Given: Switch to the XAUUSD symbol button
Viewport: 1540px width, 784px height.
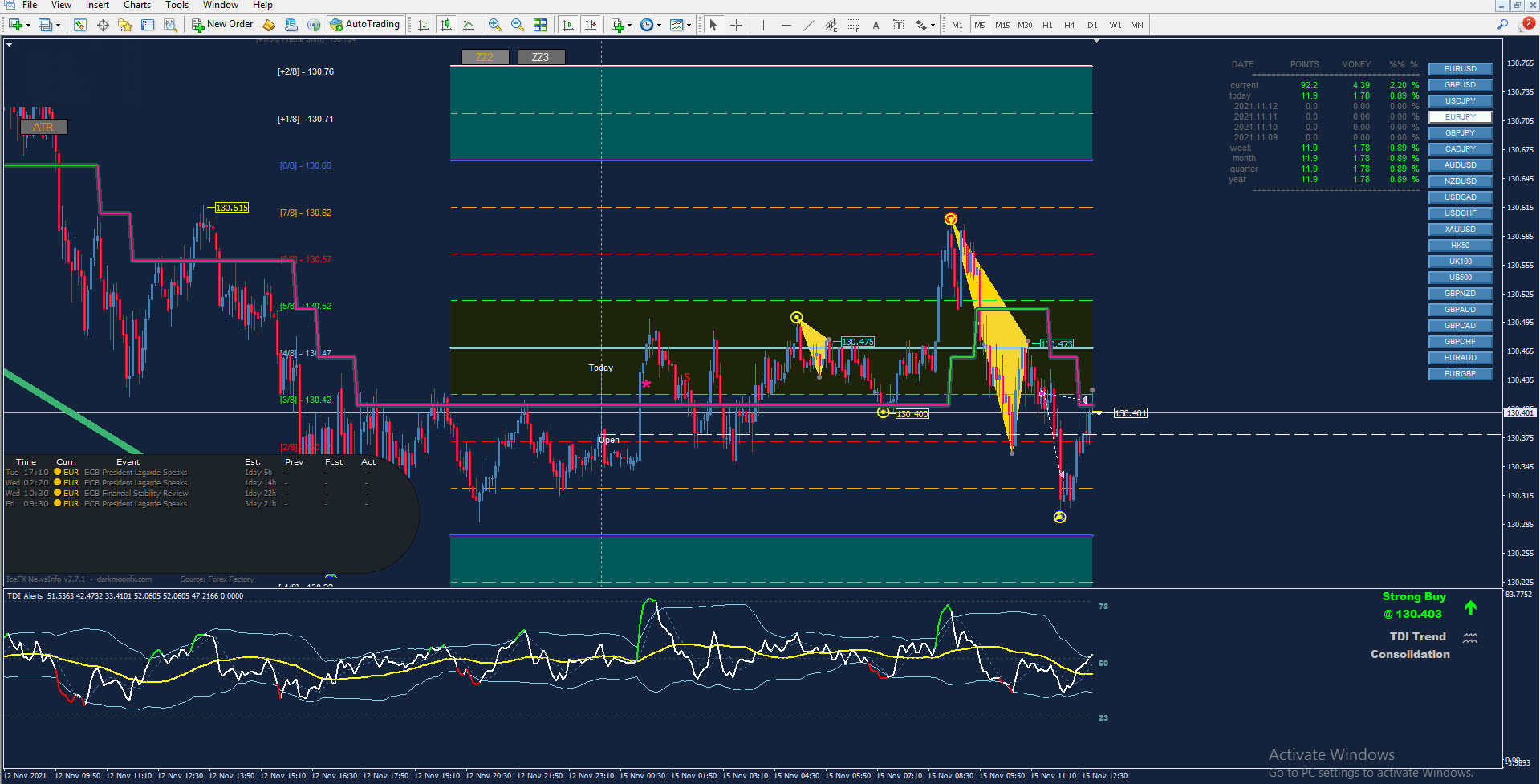Looking at the screenshot, I should click(x=1460, y=230).
